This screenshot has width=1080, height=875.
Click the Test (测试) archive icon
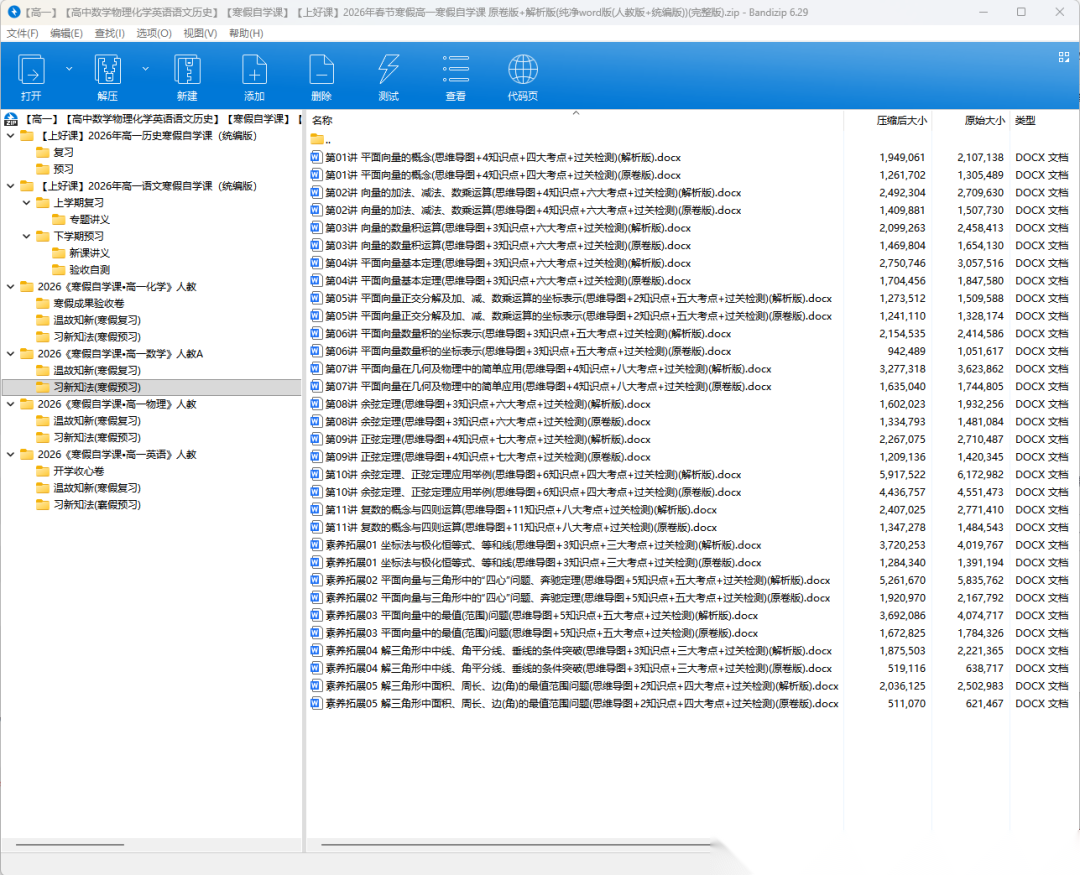388,71
